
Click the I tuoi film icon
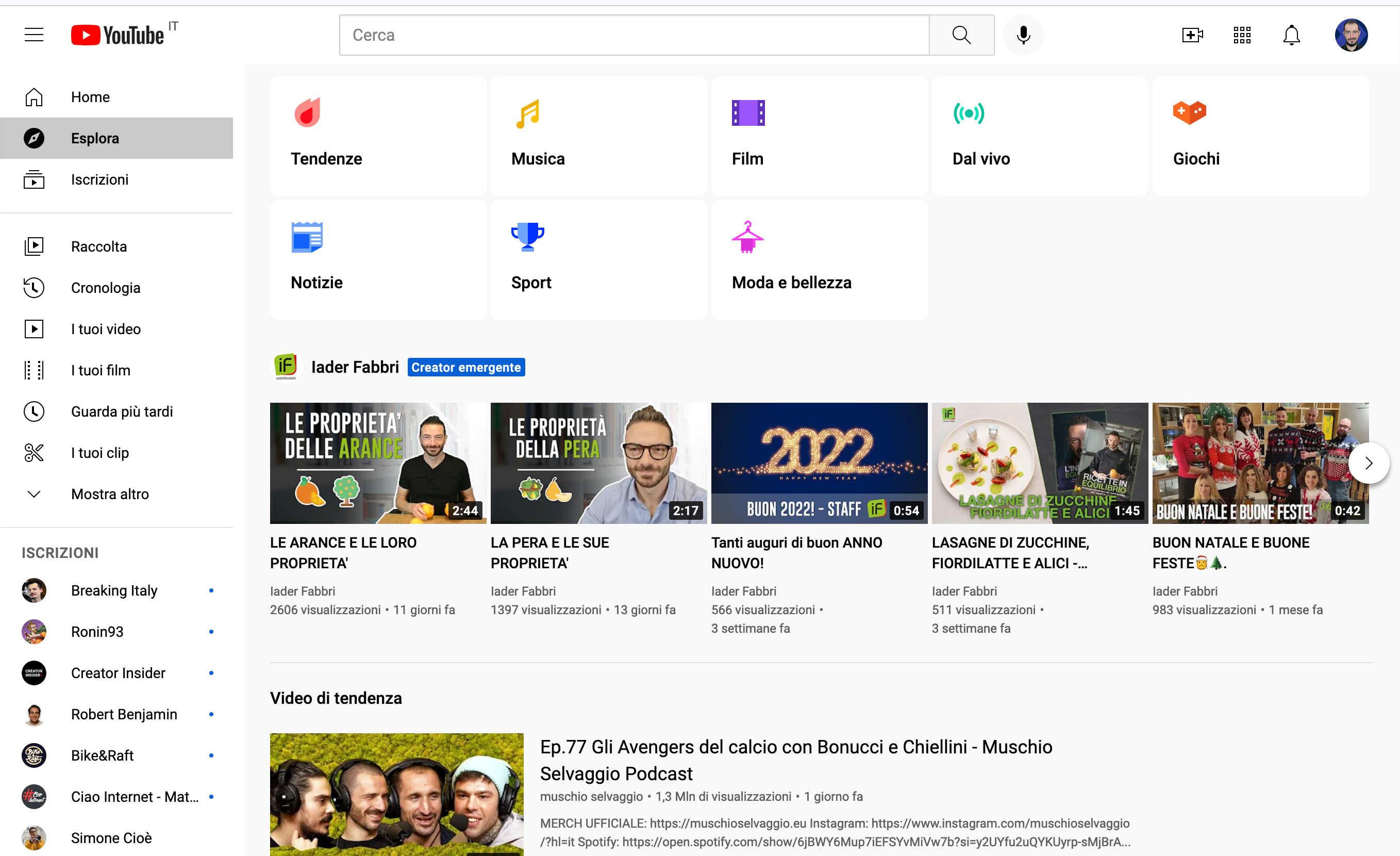(34, 370)
